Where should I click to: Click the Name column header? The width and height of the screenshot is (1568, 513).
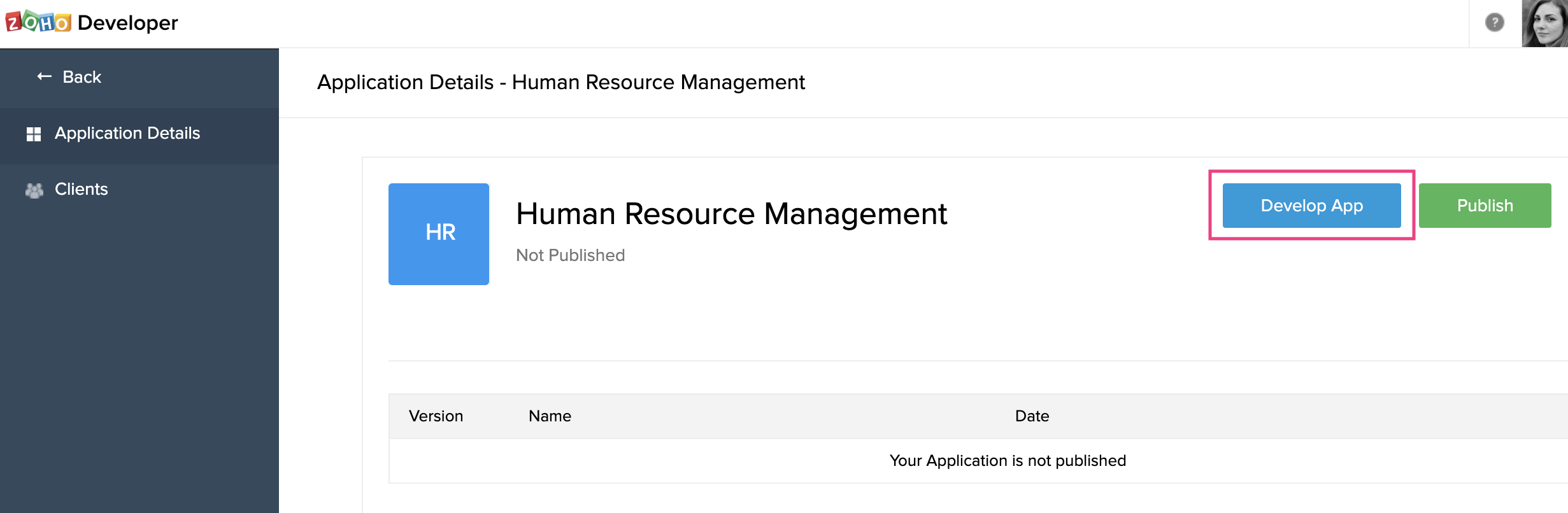click(x=550, y=416)
